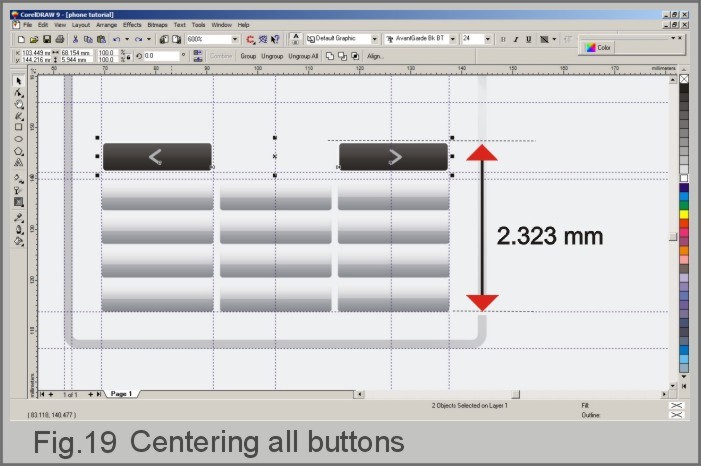Click the Ungroup All button

[303, 56]
